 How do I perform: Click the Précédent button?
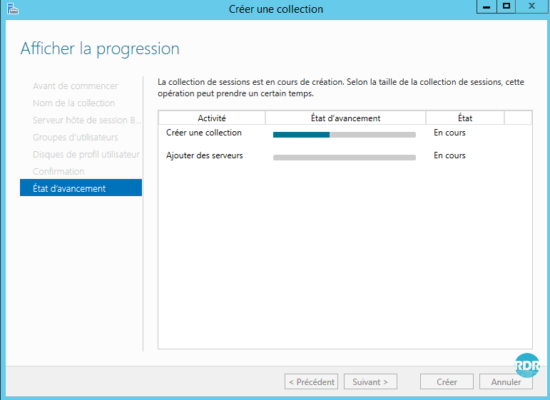(x=311, y=381)
